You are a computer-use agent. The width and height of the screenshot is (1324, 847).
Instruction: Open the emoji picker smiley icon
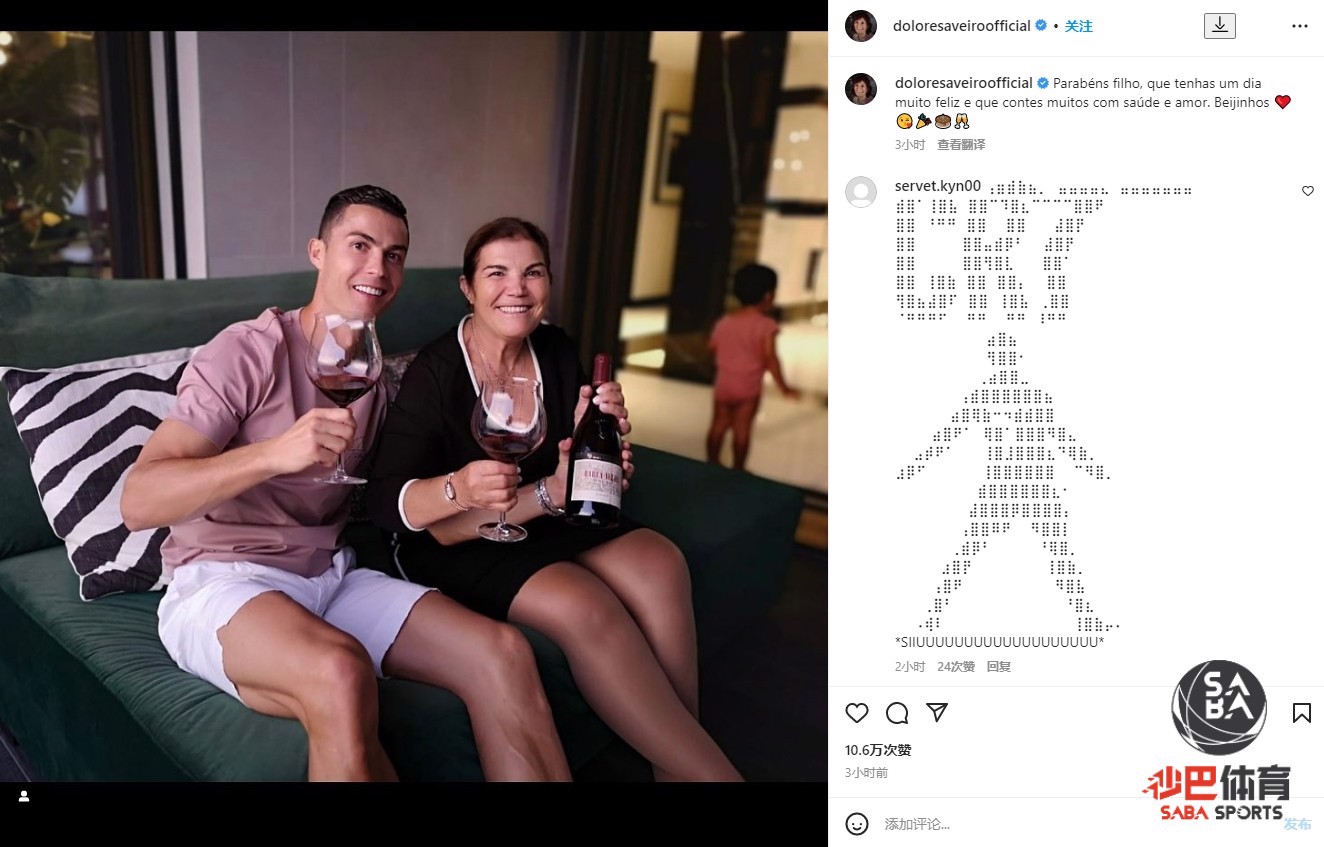857,824
